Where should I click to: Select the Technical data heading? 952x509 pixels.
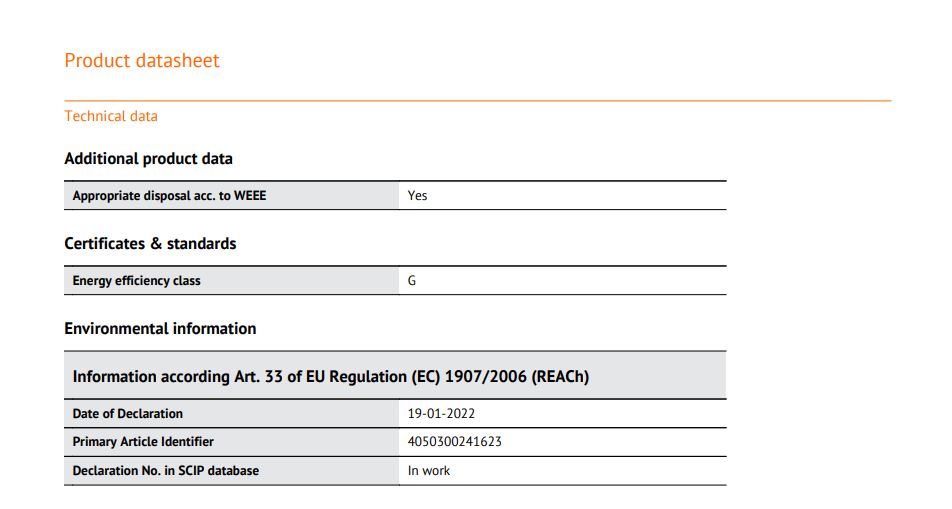111,116
